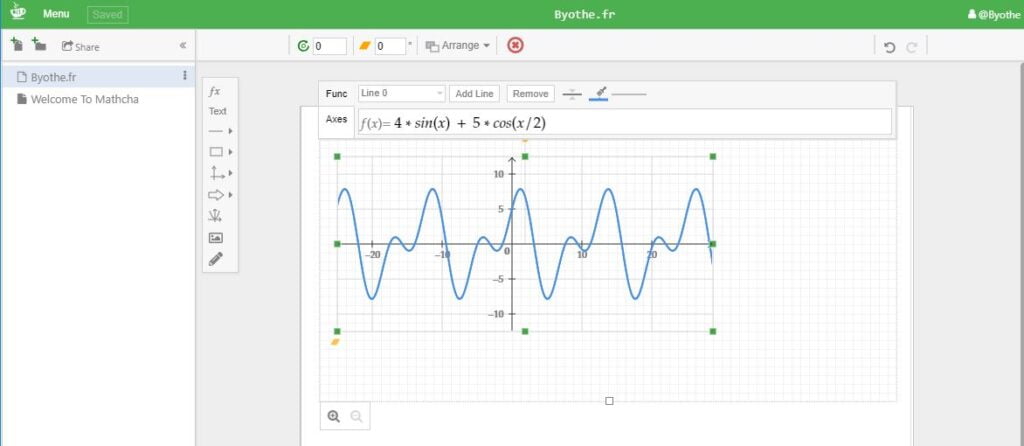
Task: Click the Share button in the sidebar
Action: [x=81, y=46]
